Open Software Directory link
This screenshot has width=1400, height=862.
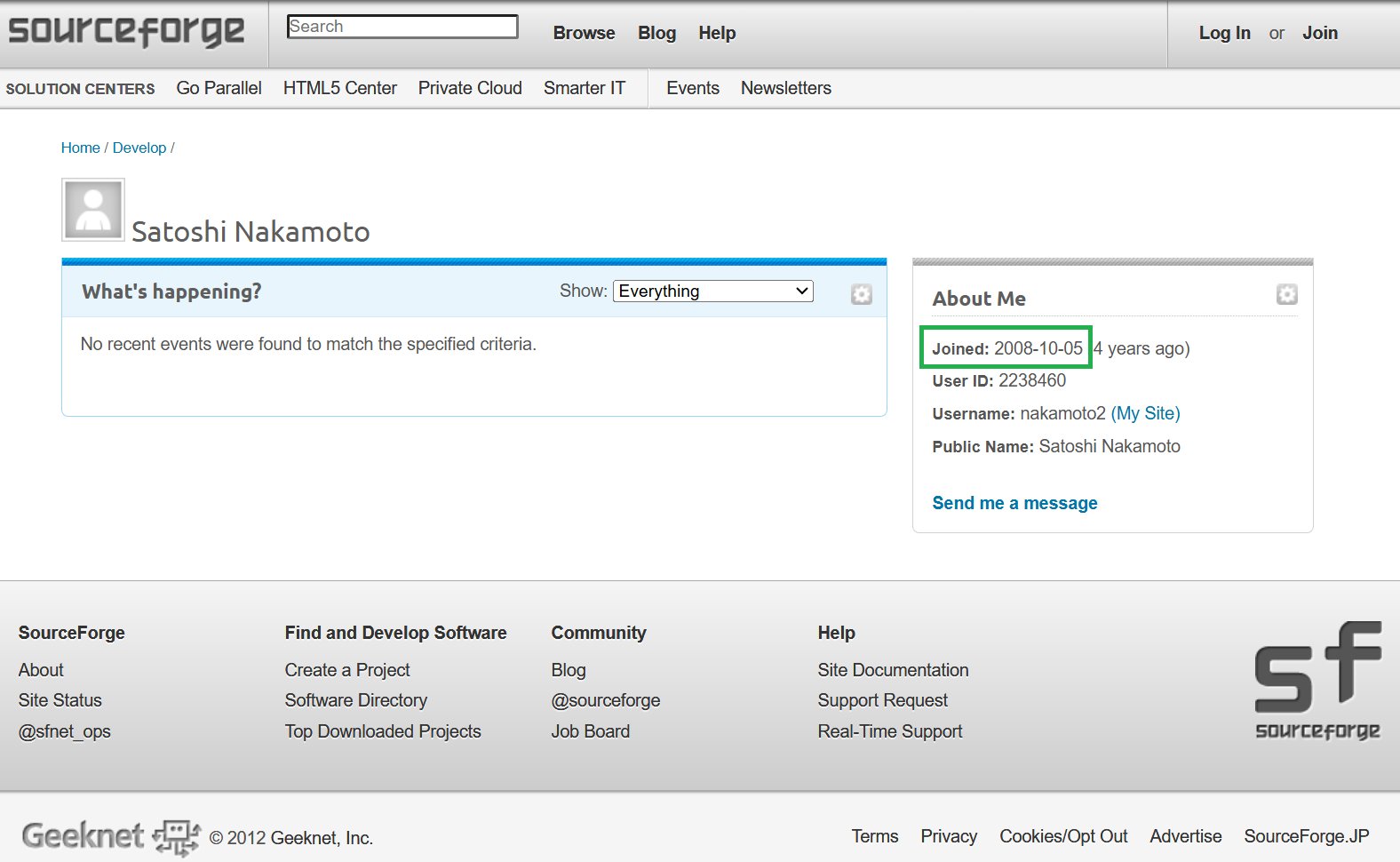pyautogui.click(x=355, y=700)
